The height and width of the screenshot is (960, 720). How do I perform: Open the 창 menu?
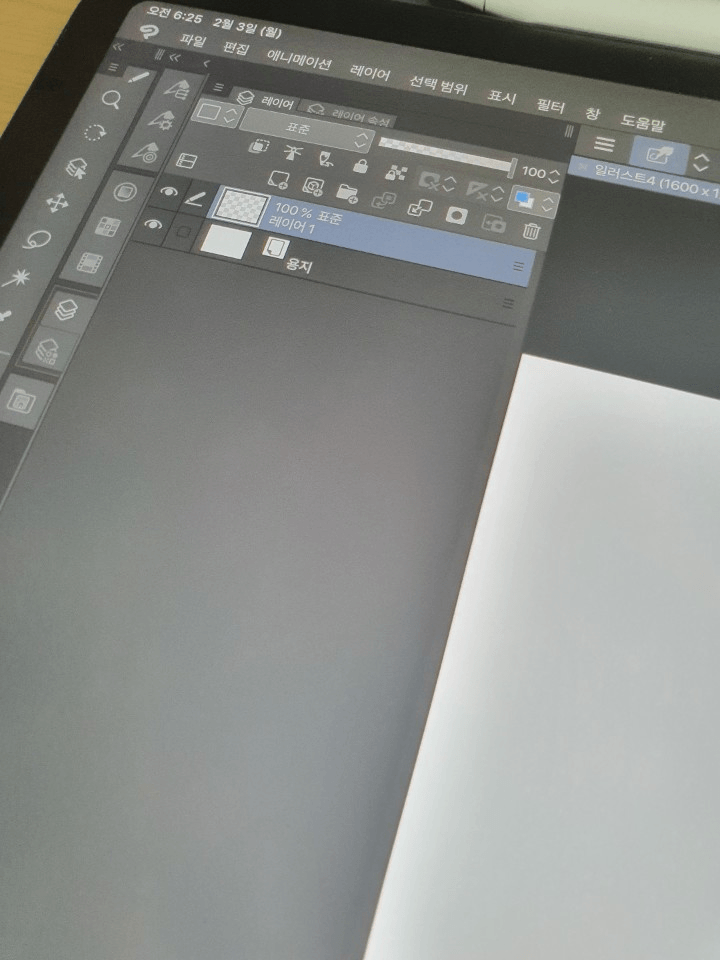[x=592, y=114]
